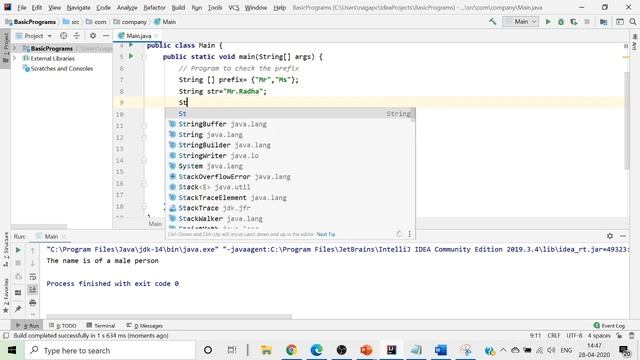Open the Main run configuration dropdown
640x360 pixels.
pos(520,22)
